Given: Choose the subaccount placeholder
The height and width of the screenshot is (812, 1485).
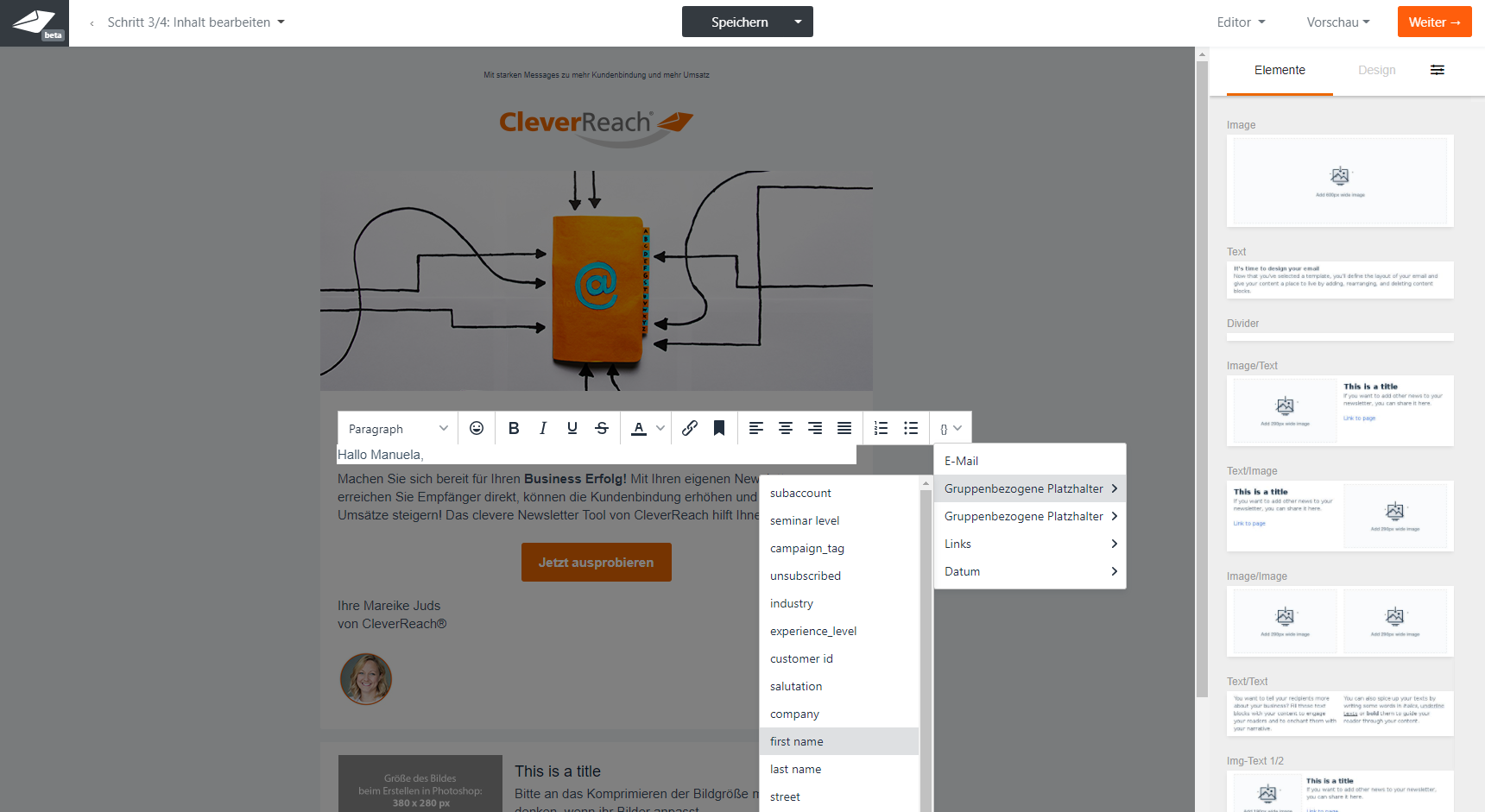Looking at the screenshot, I should (x=839, y=493).
